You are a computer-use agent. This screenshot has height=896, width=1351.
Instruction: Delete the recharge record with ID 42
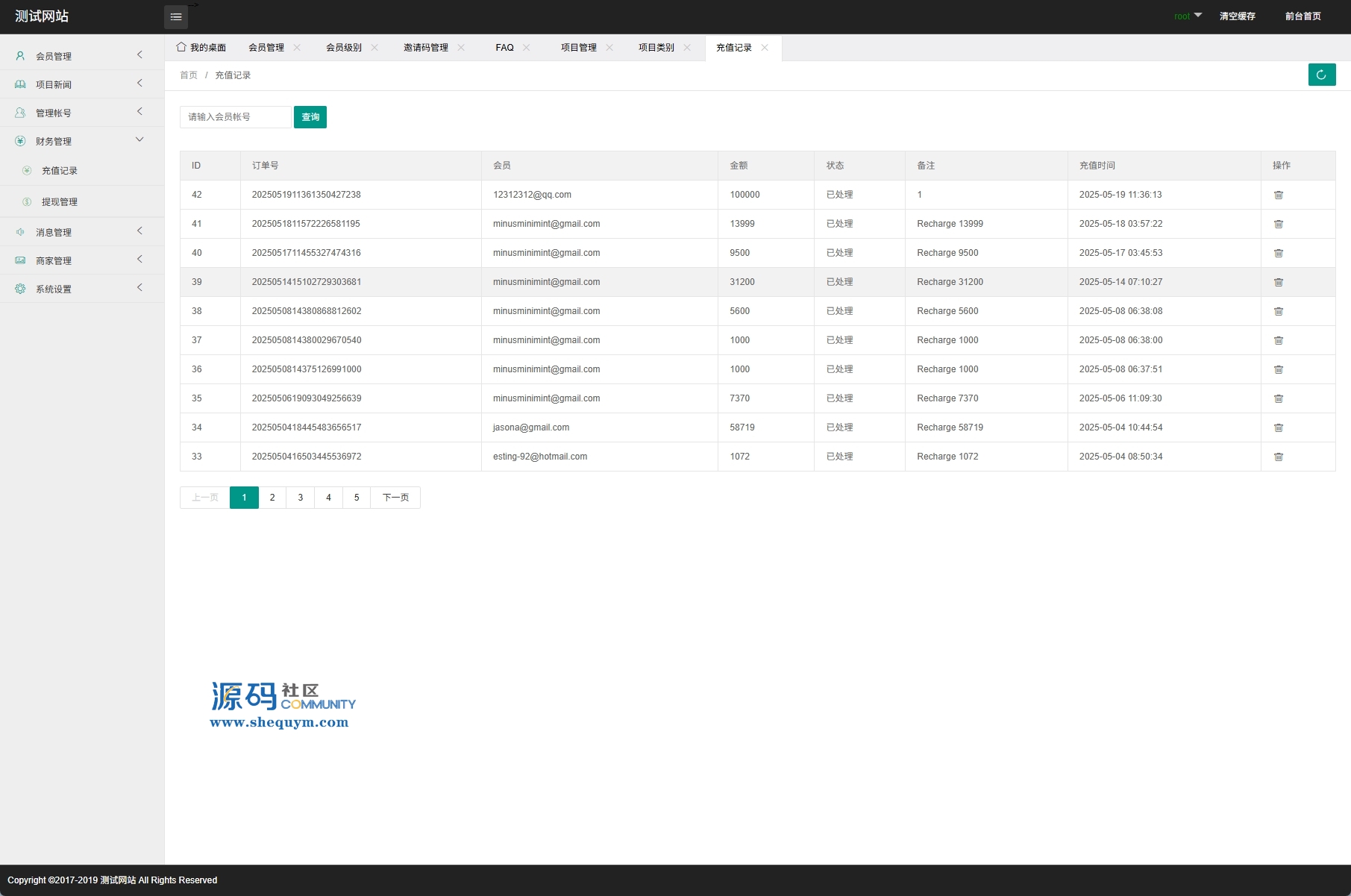[x=1278, y=195]
